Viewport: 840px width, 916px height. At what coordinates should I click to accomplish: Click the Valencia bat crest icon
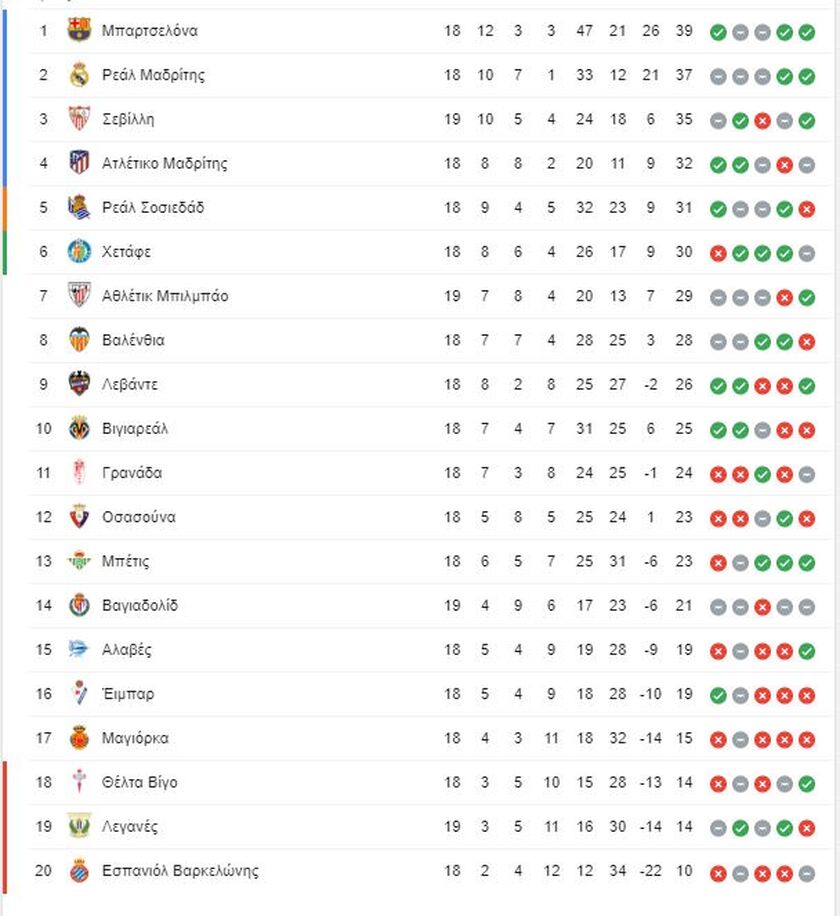click(79, 340)
